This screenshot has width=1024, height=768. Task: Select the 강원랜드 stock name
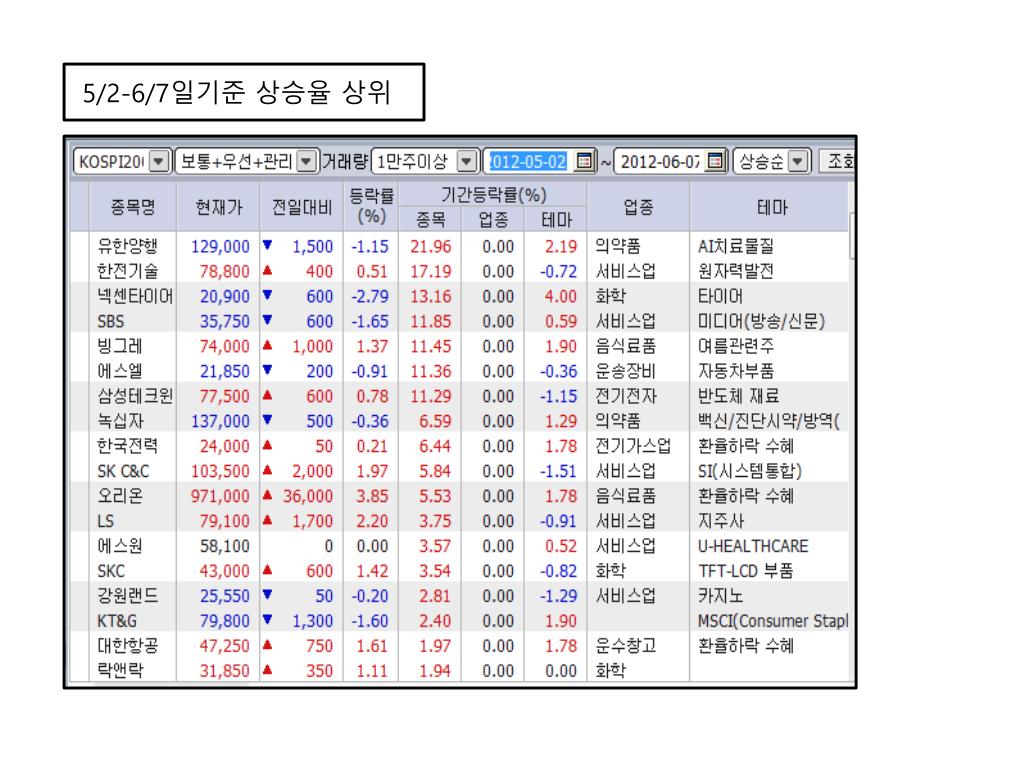pos(128,596)
